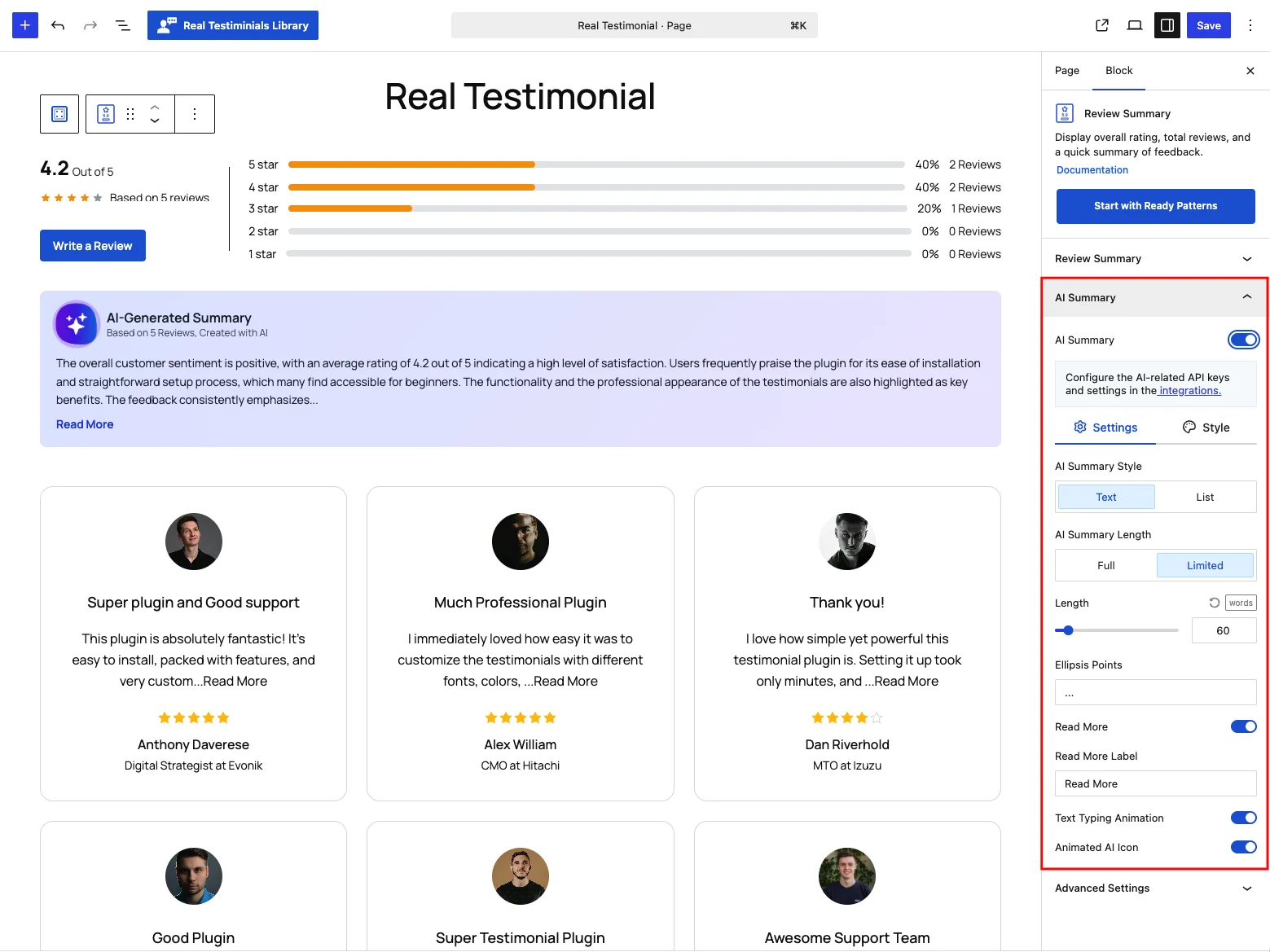
Task: Move block down arrow
Action: pos(155,121)
